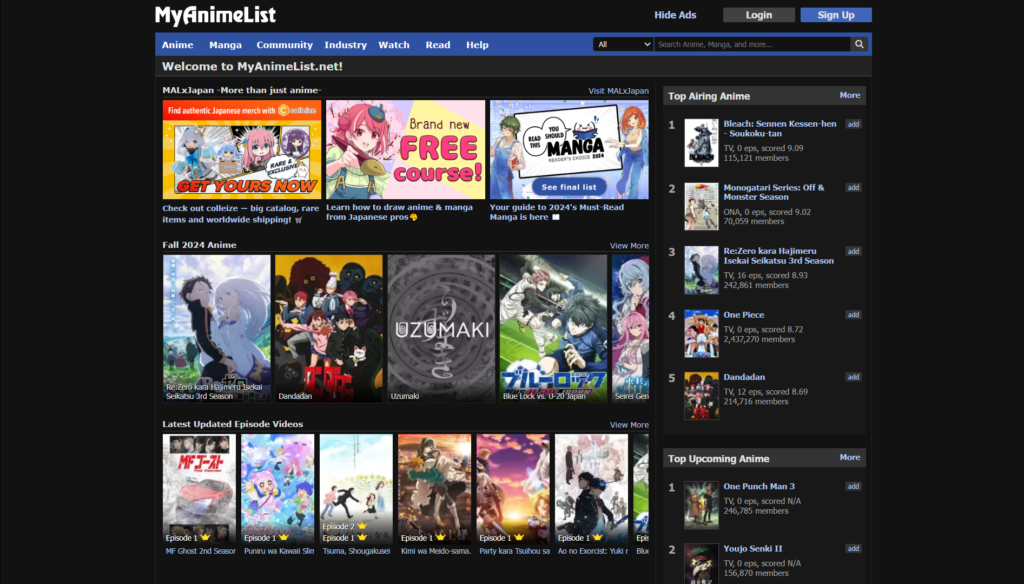
Task: Open the One Punch Man 3 title link
Action: [759, 486]
